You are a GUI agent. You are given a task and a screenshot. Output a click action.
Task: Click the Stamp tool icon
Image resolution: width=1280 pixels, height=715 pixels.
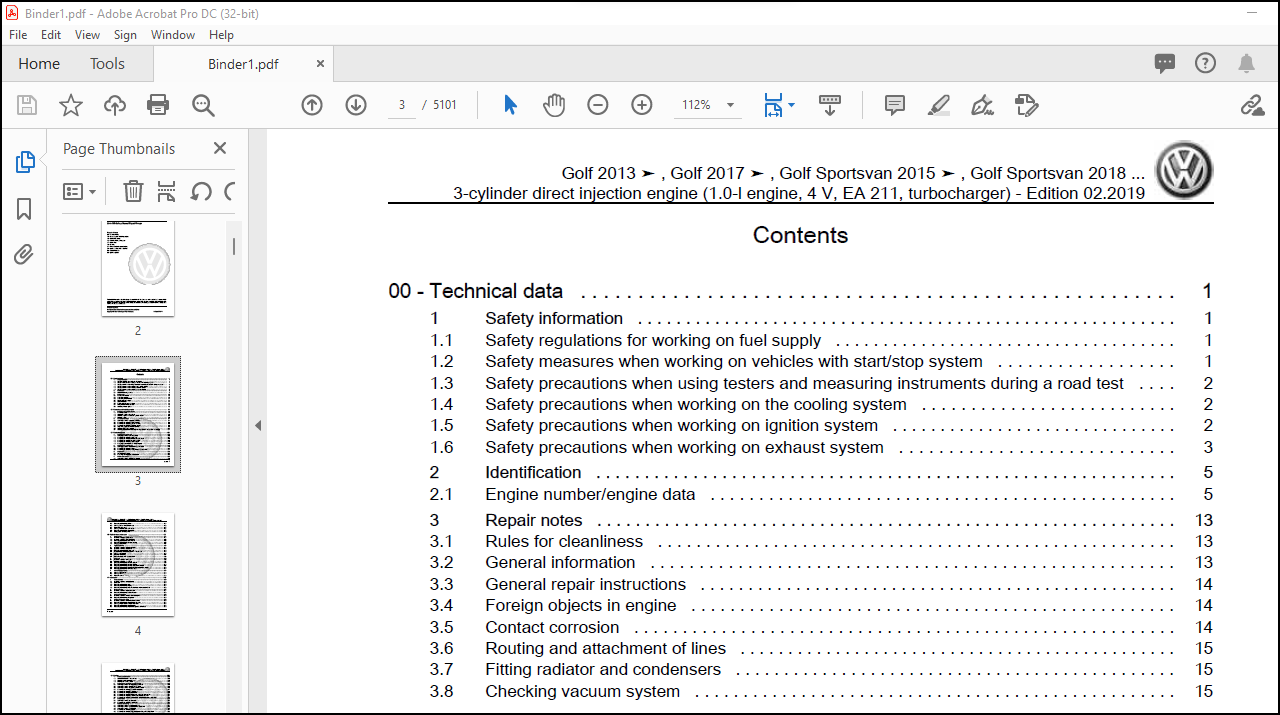1026,105
